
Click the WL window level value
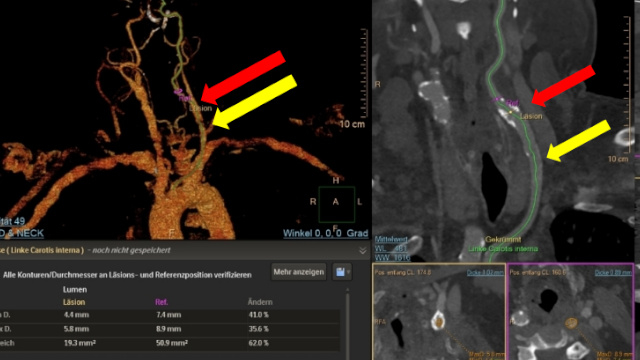point(391,249)
